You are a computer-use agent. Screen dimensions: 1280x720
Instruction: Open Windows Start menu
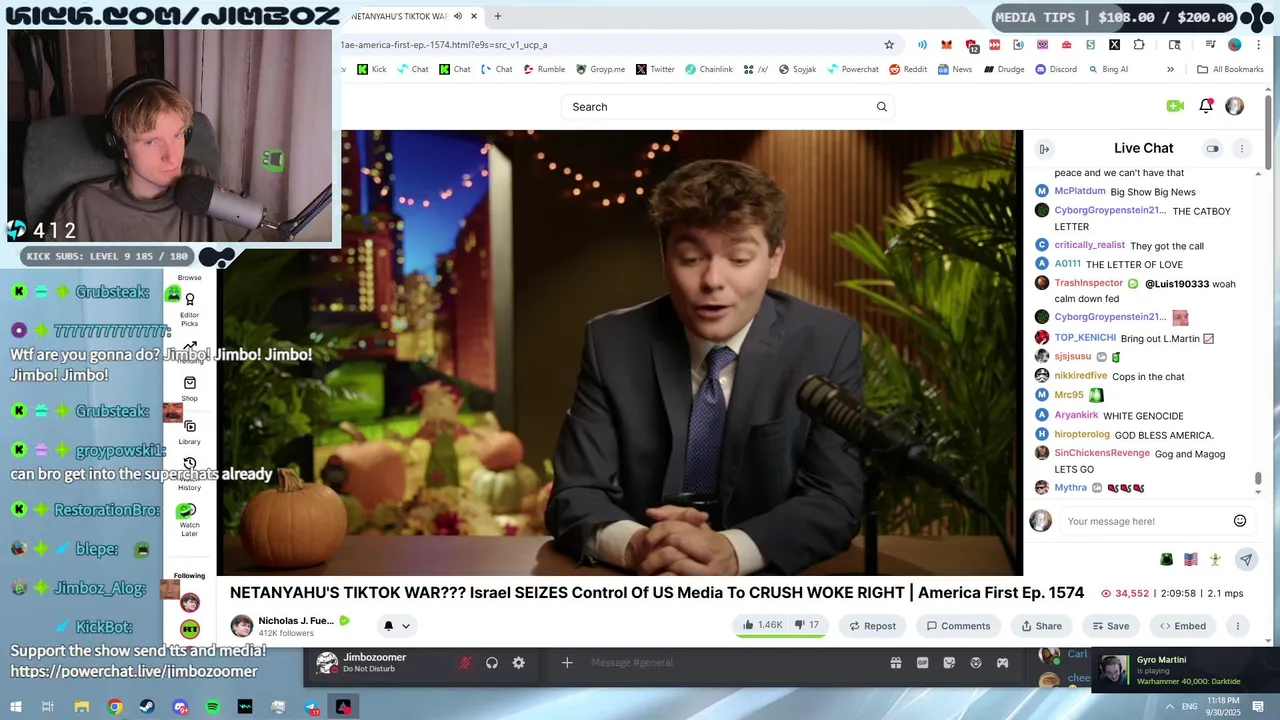tap(15, 707)
